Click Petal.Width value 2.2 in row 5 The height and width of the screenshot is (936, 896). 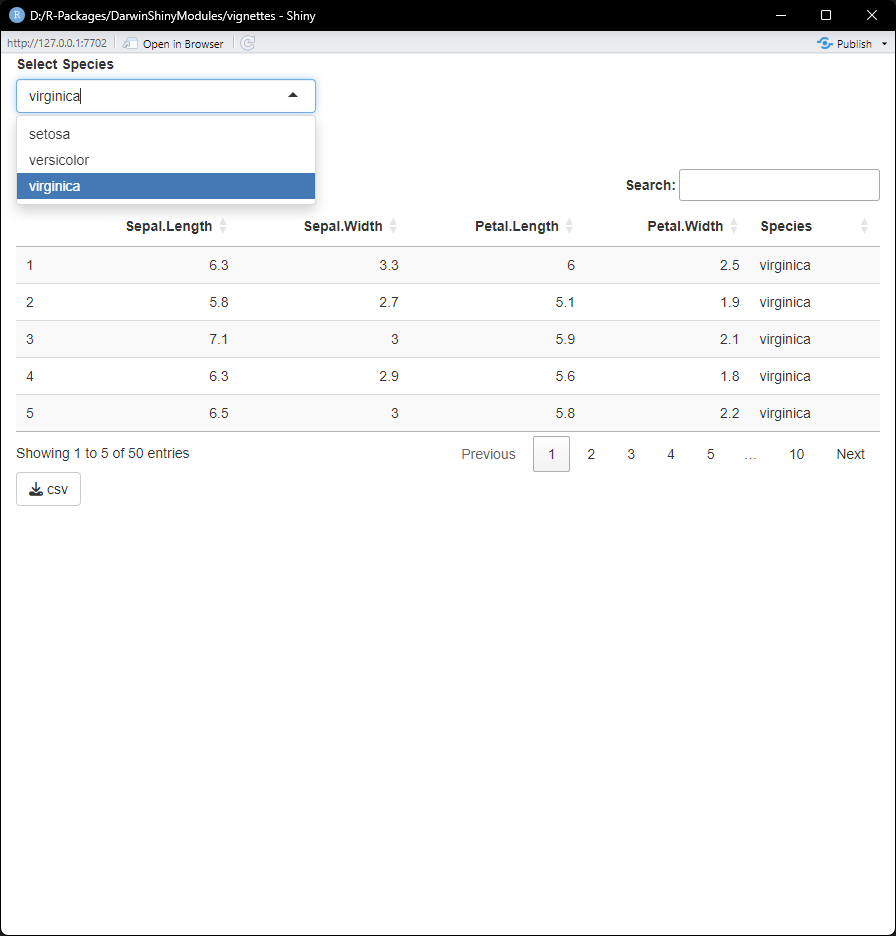coord(729,413)
